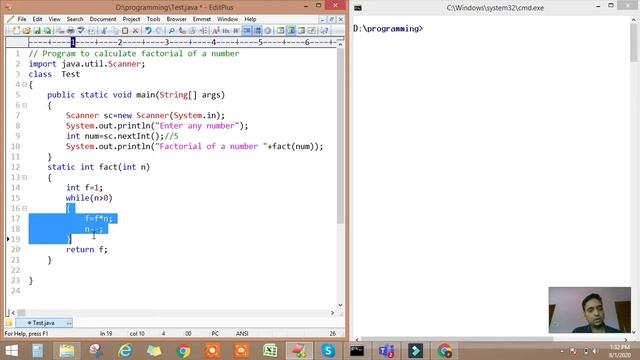Click the 'ln 19' status bar entry
Viewport: 640px width, 360px height.
click(x=106, y=333)
